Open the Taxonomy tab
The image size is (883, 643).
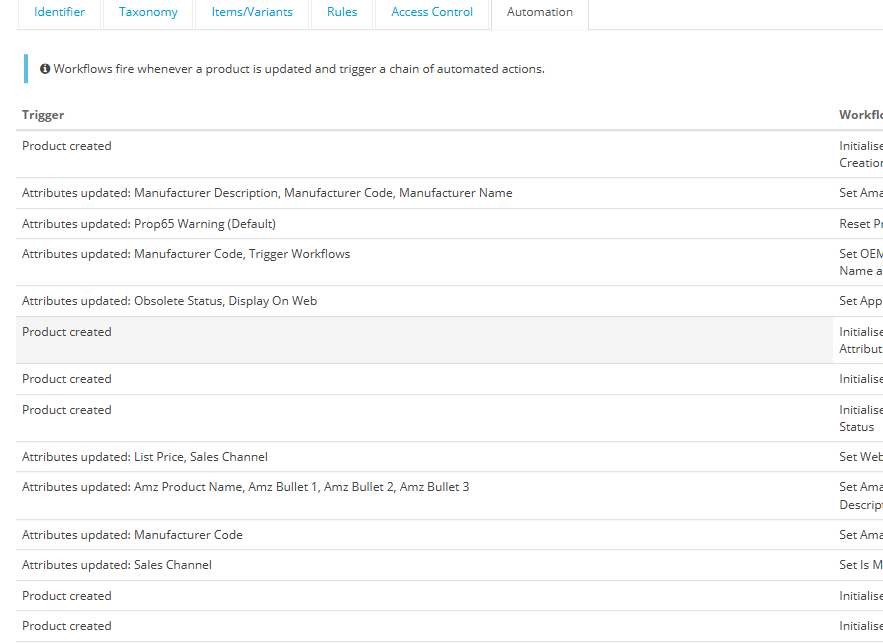(148, 13)
